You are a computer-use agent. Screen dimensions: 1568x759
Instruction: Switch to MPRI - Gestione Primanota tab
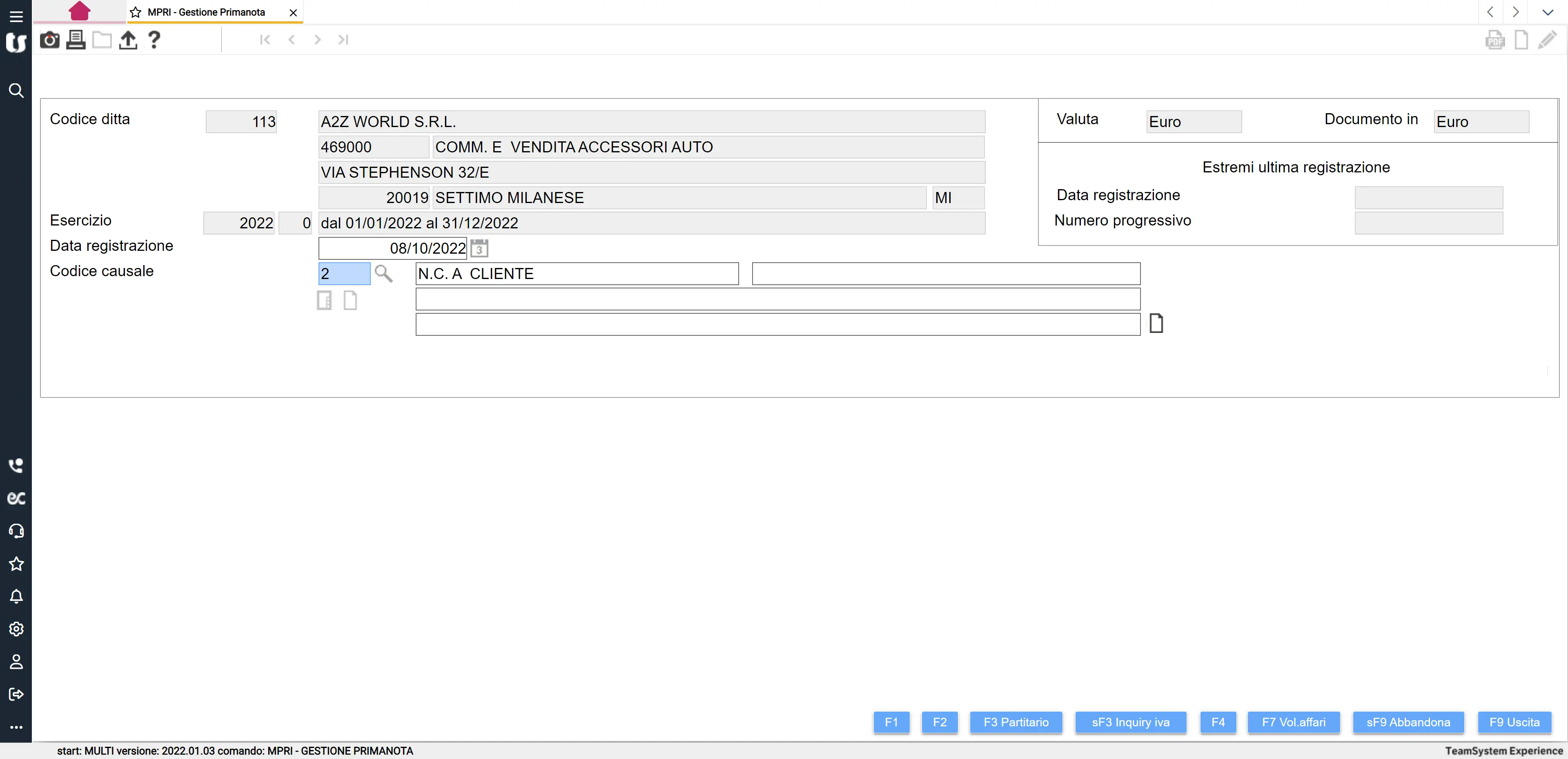pos(206,12)
